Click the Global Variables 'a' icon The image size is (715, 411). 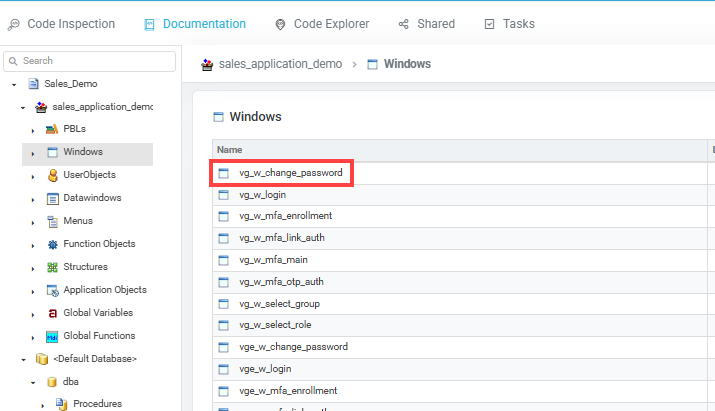coord(52,313)
